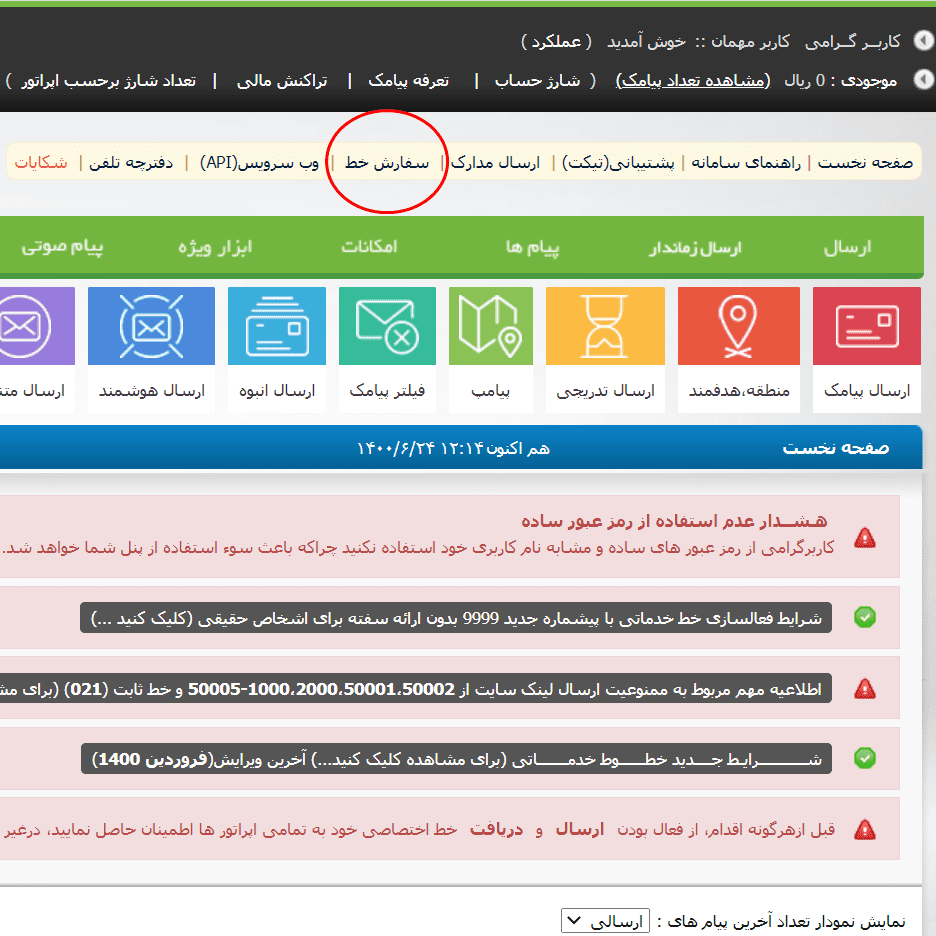Open تراکنش مالی link
Viewport: 936px width, 936px height.
click(282, 80)
